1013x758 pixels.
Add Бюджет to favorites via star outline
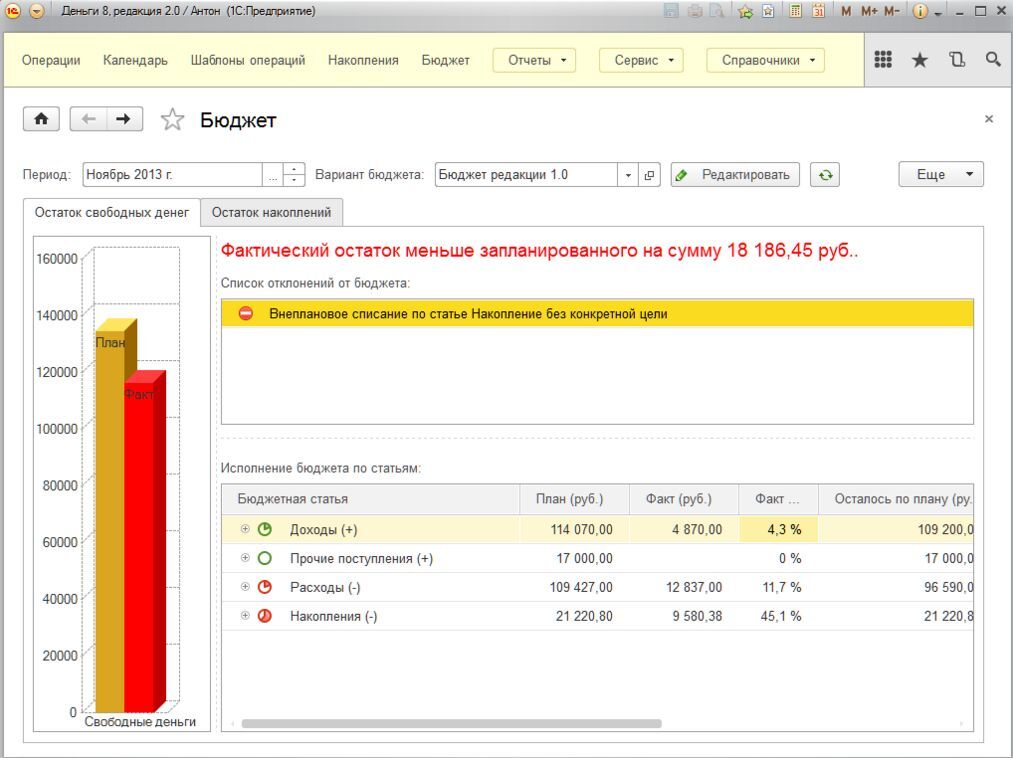point(173,120)
